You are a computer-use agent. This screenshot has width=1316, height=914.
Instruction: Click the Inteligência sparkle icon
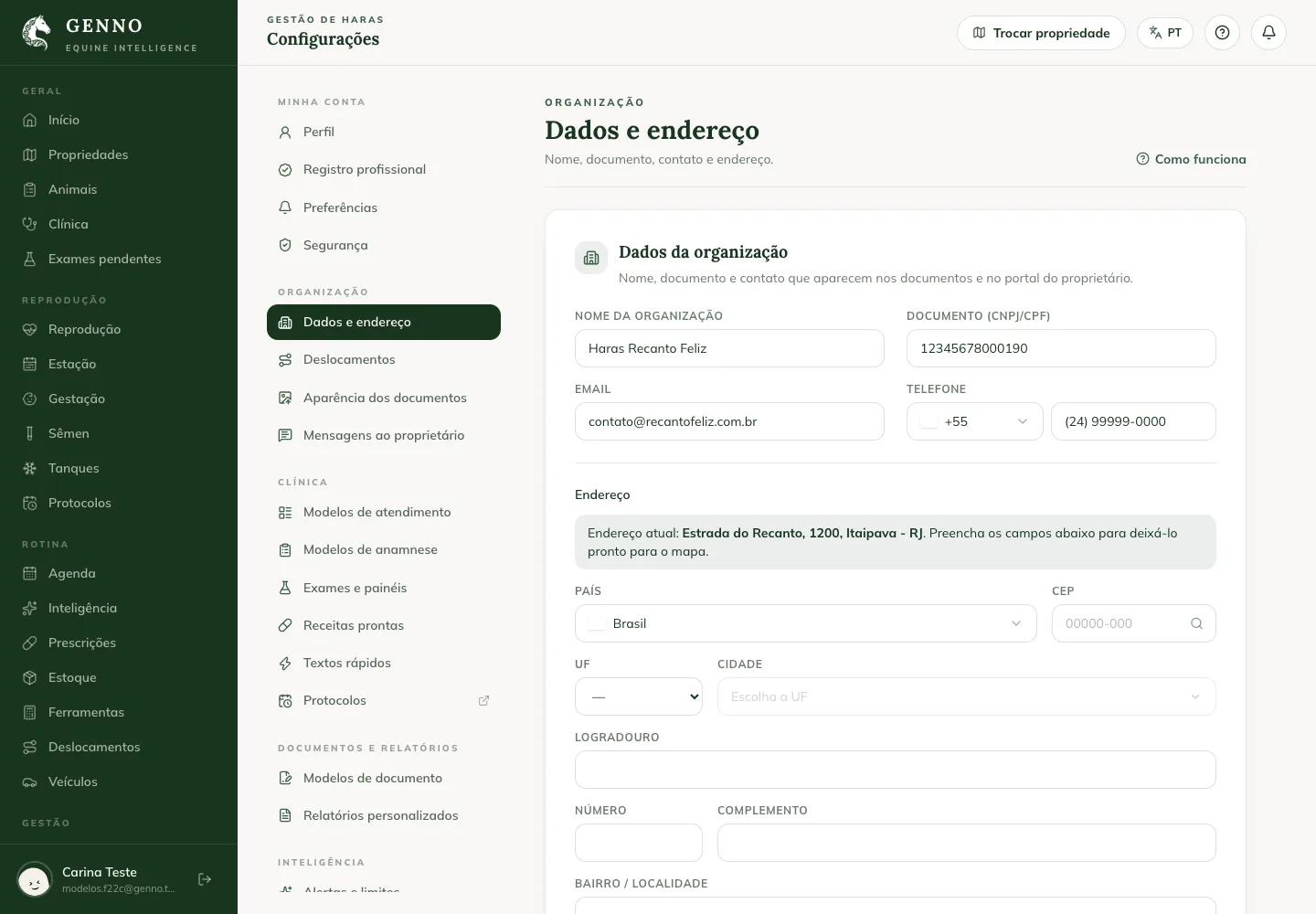coord(29,608)
